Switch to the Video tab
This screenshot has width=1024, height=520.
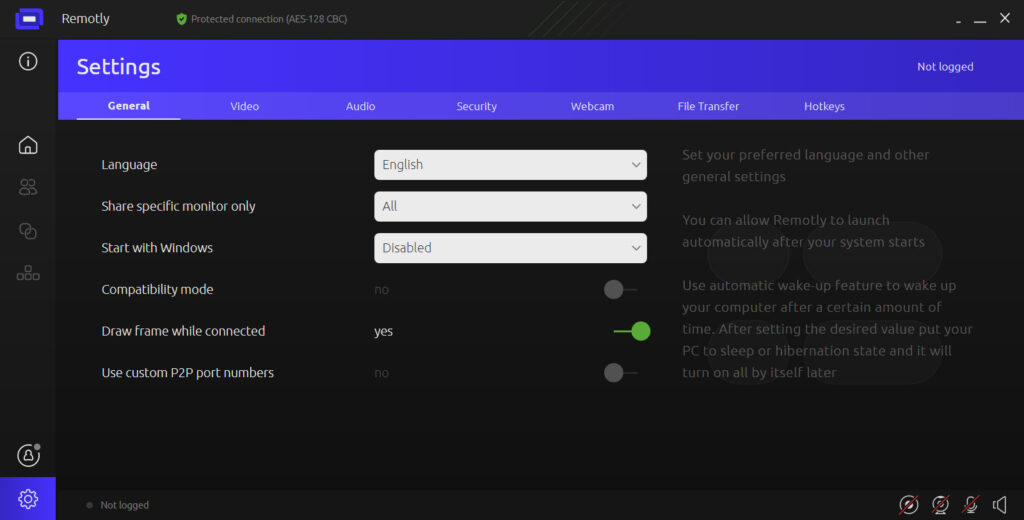point(244,106)
